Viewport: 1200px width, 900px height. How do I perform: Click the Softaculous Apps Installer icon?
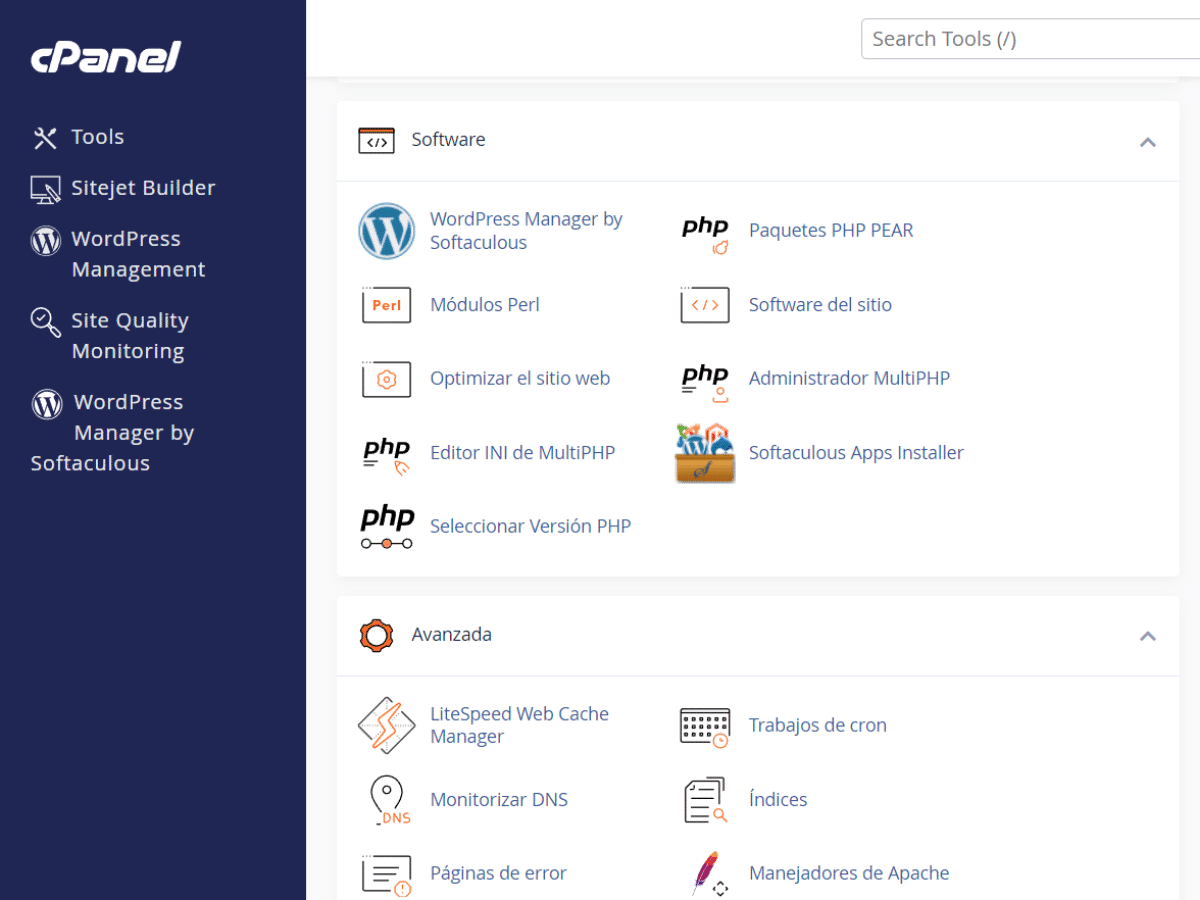click(705, 453)
